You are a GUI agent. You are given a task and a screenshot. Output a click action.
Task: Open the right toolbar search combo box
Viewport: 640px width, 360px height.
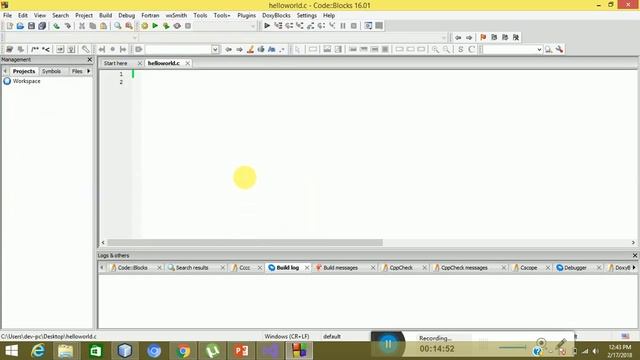[539, 49]
